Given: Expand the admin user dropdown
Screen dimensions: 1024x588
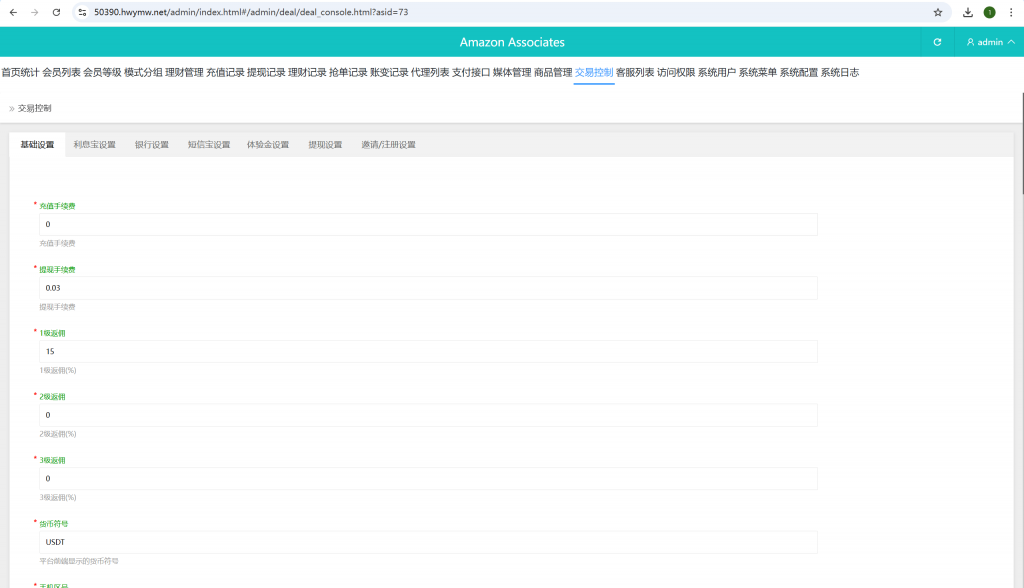Looking at the screenshot, I should tap(990, 42).
